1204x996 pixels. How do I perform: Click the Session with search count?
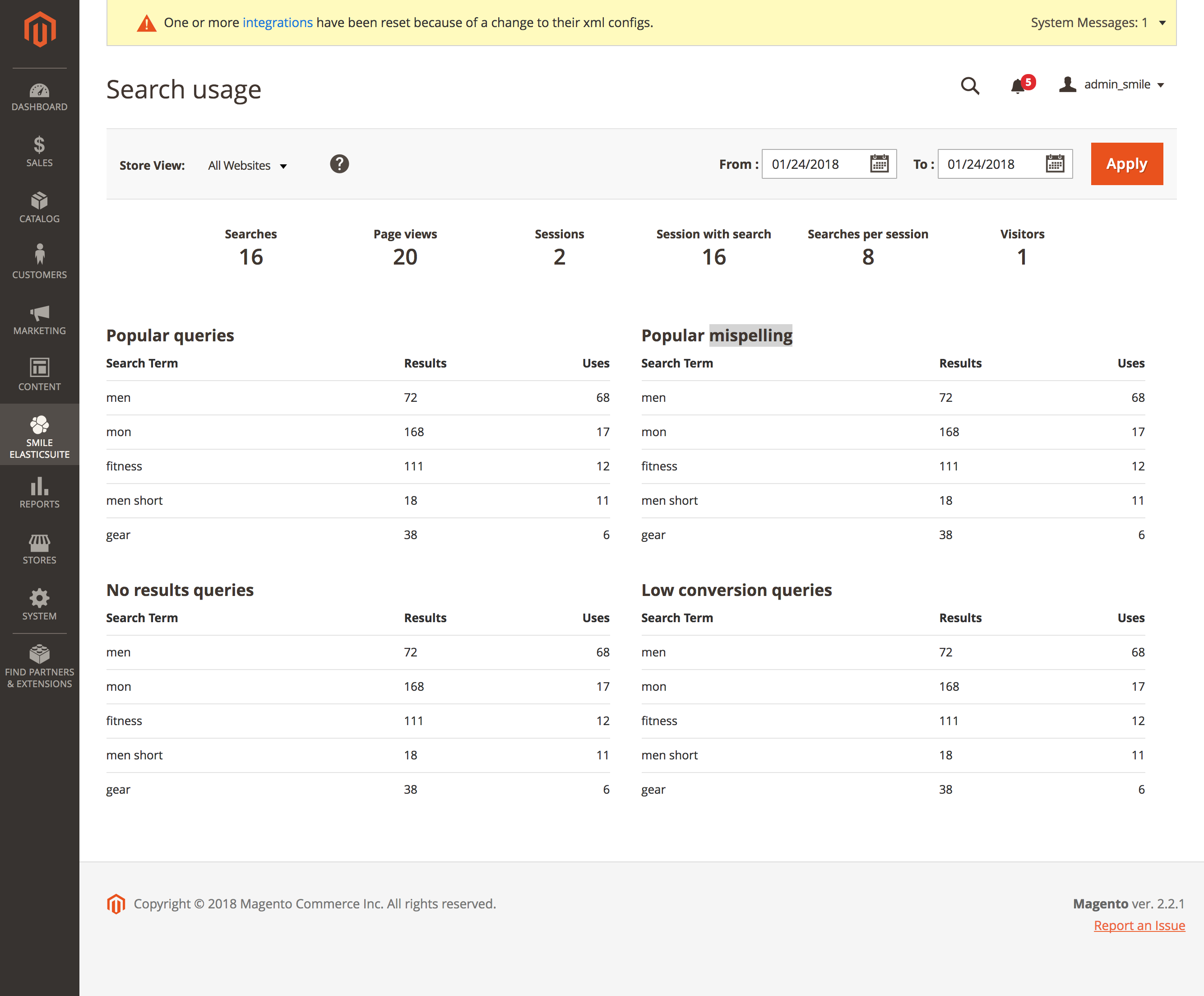click(714, 257)
